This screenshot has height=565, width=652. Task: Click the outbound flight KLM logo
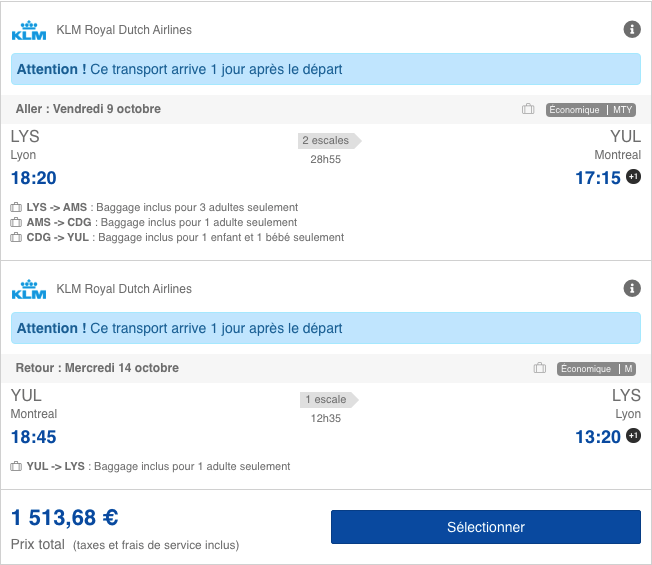click(x=28, y=30)
